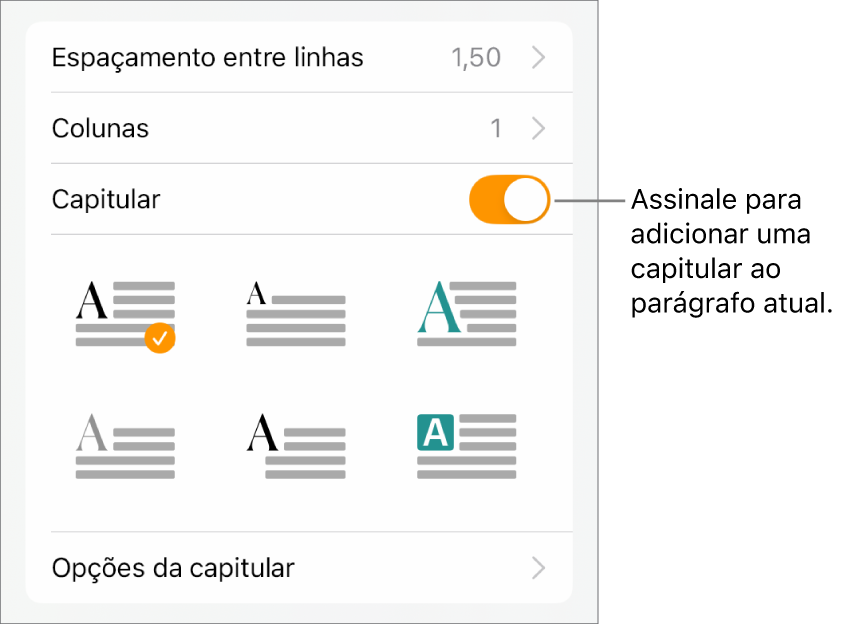Expand Espaçamento entre linhas via its chevron
Image resolution: width=859 pixels, height=625 pixels.
[x=539, y=58]
